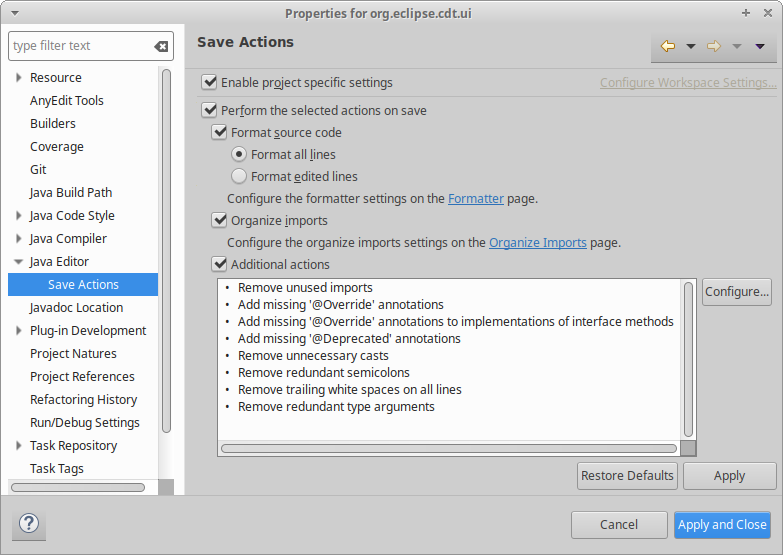This screenshot has height=555, width=783.
Task: Open the Javadoc Location page
Action: tap(76, 308)
